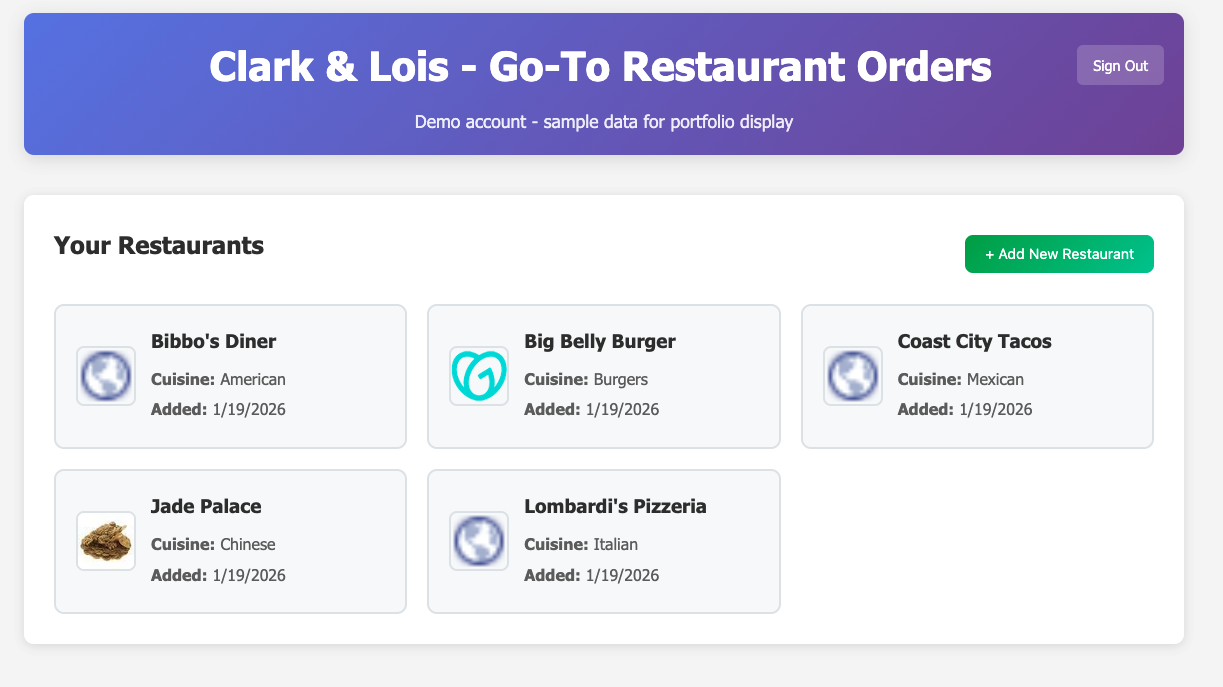Click the Jade Palace name heading
Viewport: 1223px width, 687px height.
(206, 506)
